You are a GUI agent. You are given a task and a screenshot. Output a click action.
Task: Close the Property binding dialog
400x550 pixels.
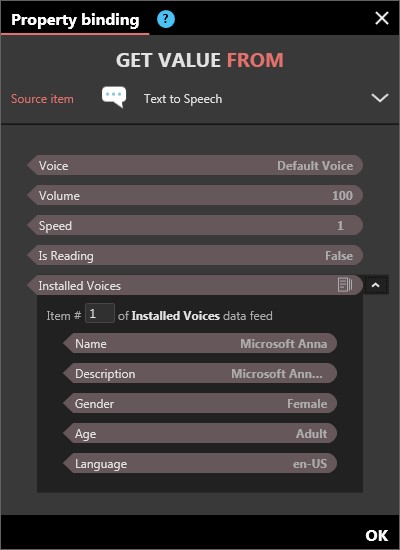pyautogui.click(x=382, y=18)
